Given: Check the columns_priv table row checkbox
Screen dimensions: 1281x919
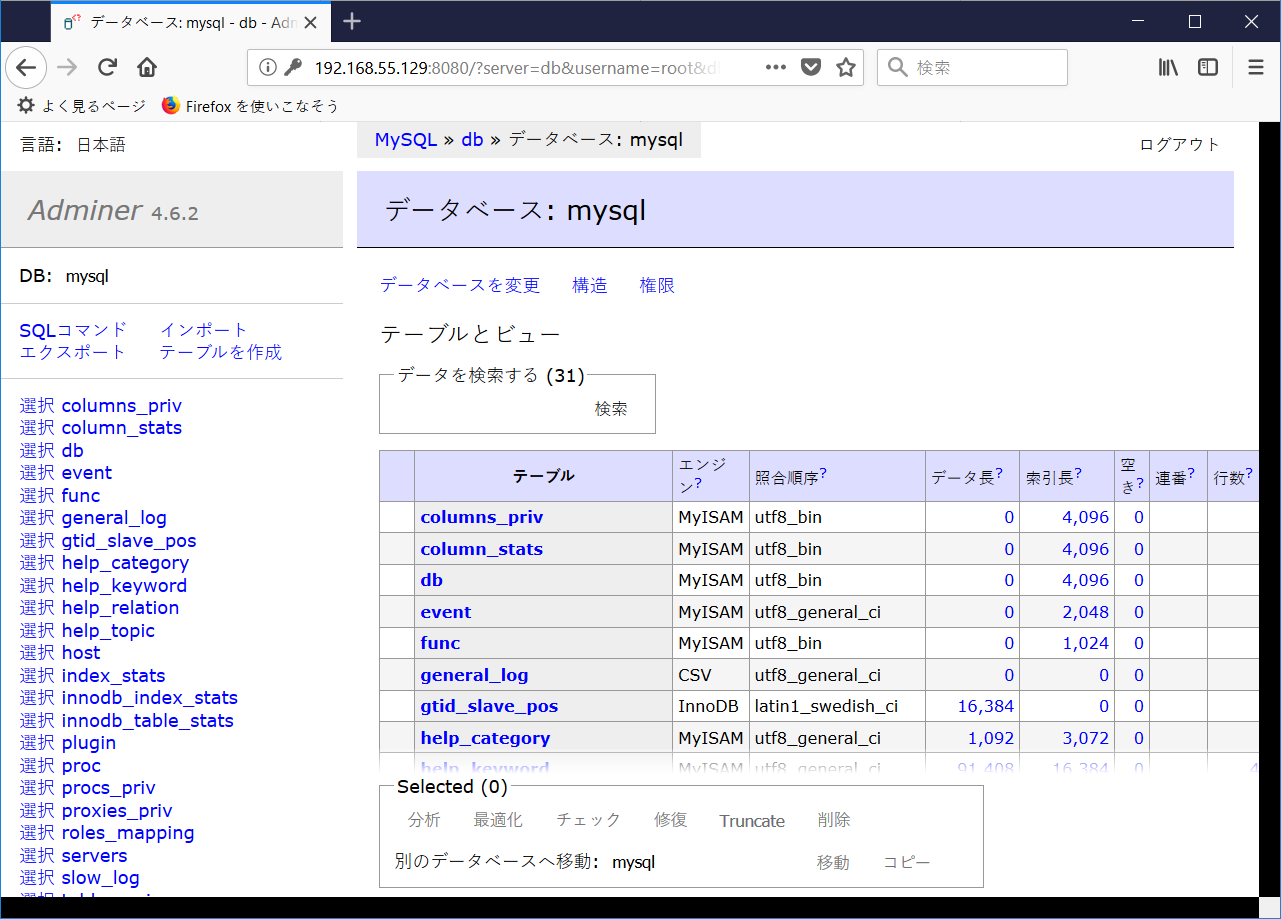Looking at the screenshot, I should [x=396, y=517].
